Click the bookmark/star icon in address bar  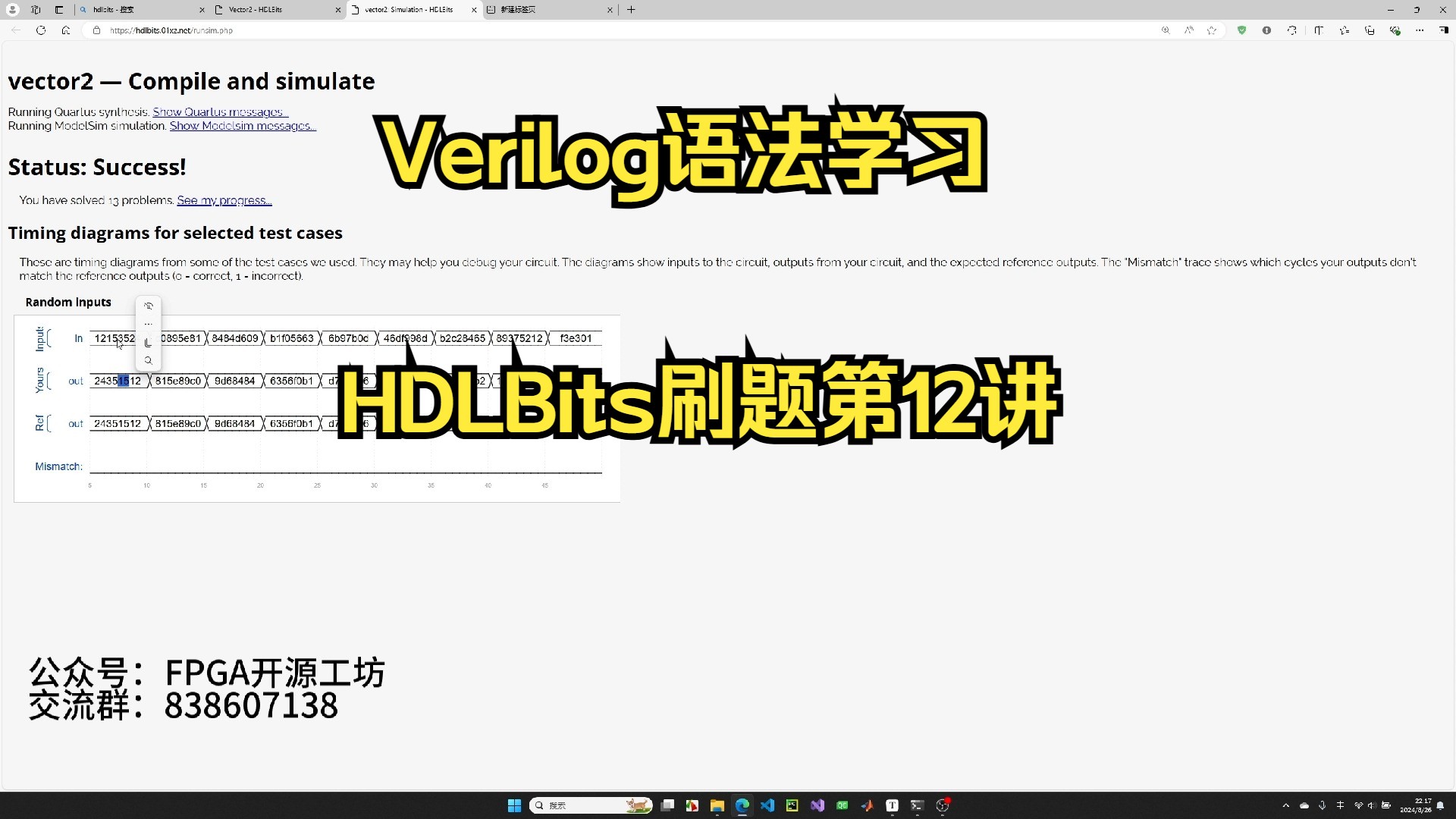1211,30
